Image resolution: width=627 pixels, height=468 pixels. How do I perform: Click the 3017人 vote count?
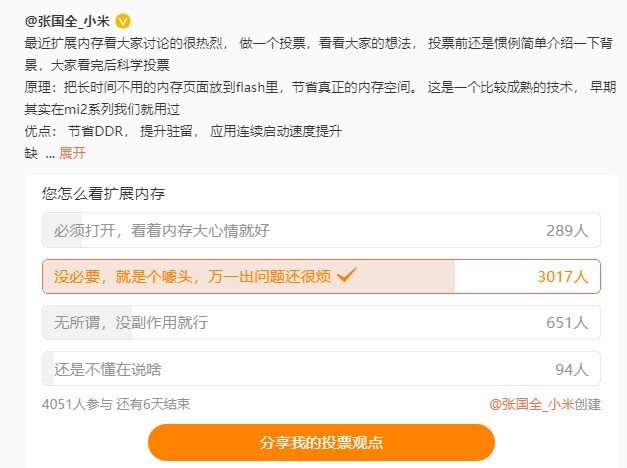[562, 276]
